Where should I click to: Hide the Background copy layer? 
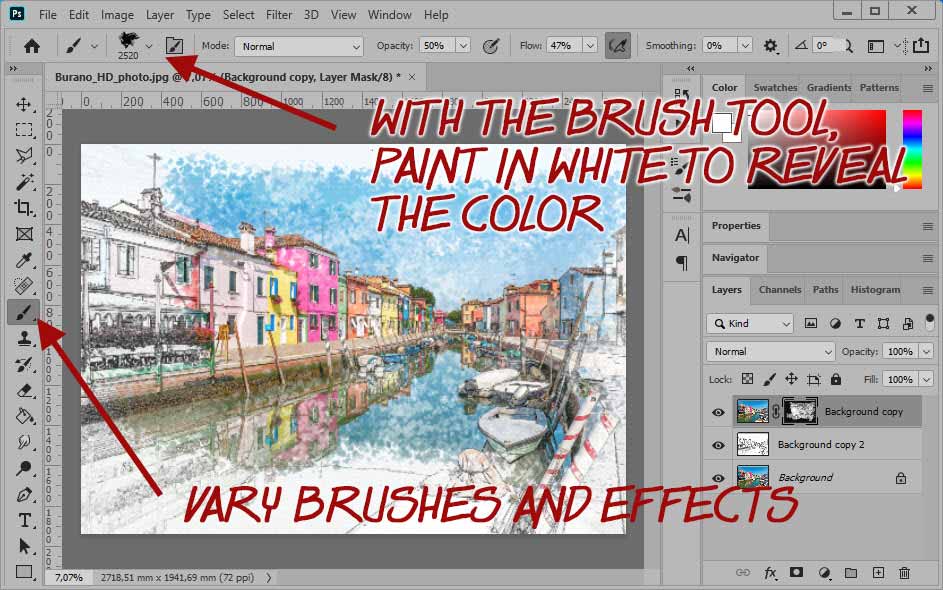718,412
